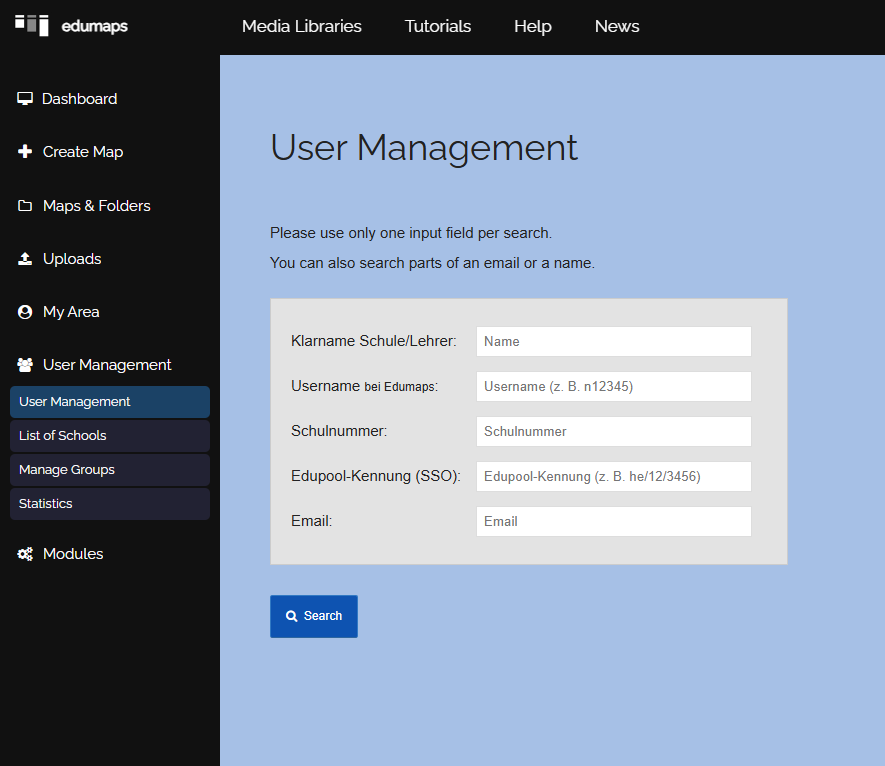Click the Uploads arrow icon

point(25,259)
